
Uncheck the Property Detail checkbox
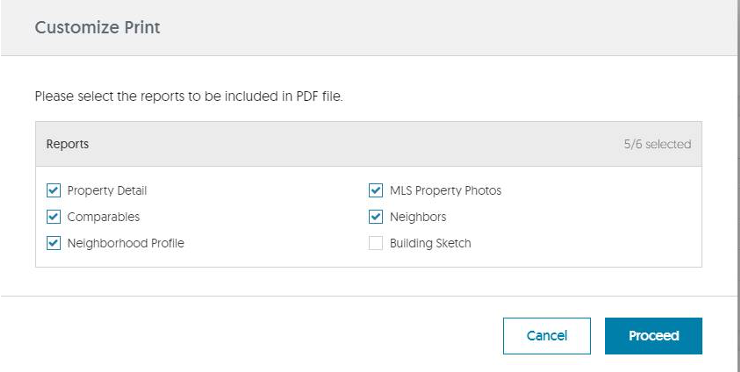tap(53, 190)
